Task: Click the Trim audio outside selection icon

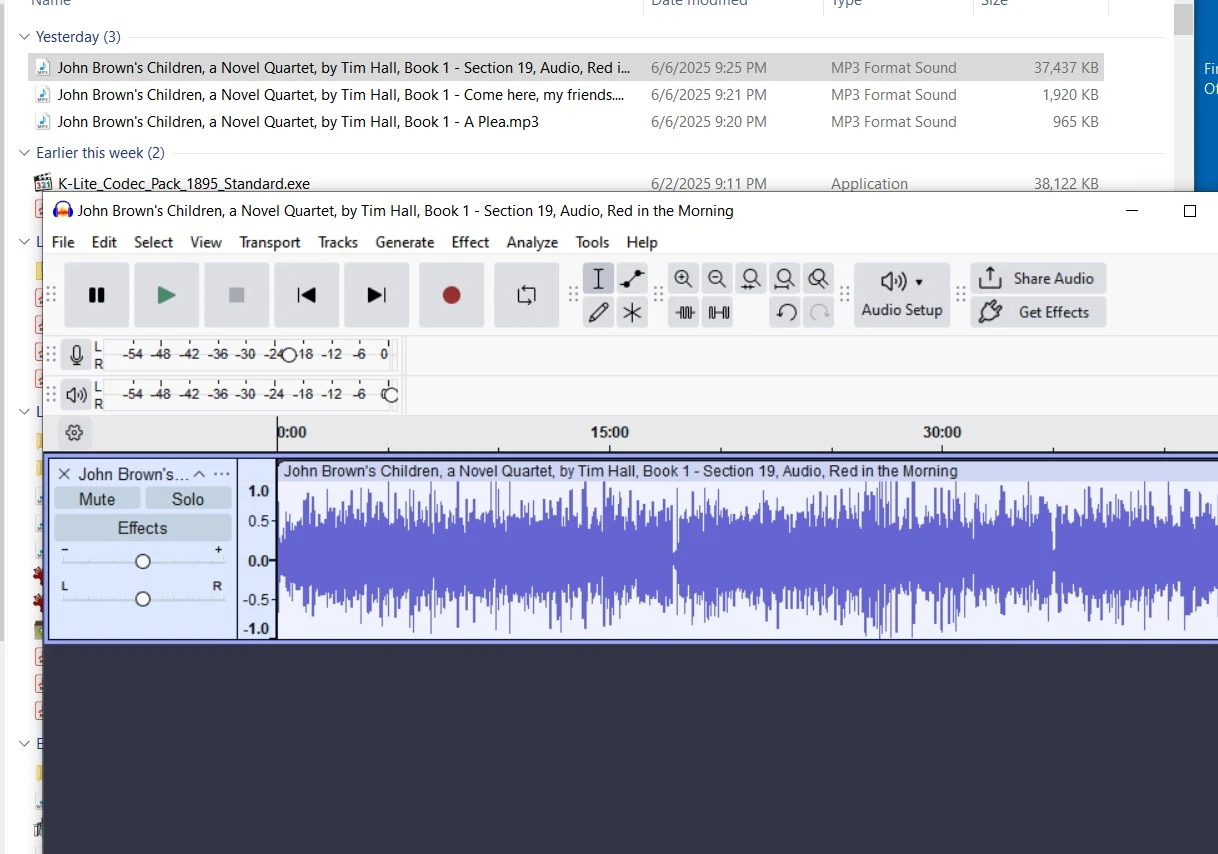Action: (x=685, y=312)
